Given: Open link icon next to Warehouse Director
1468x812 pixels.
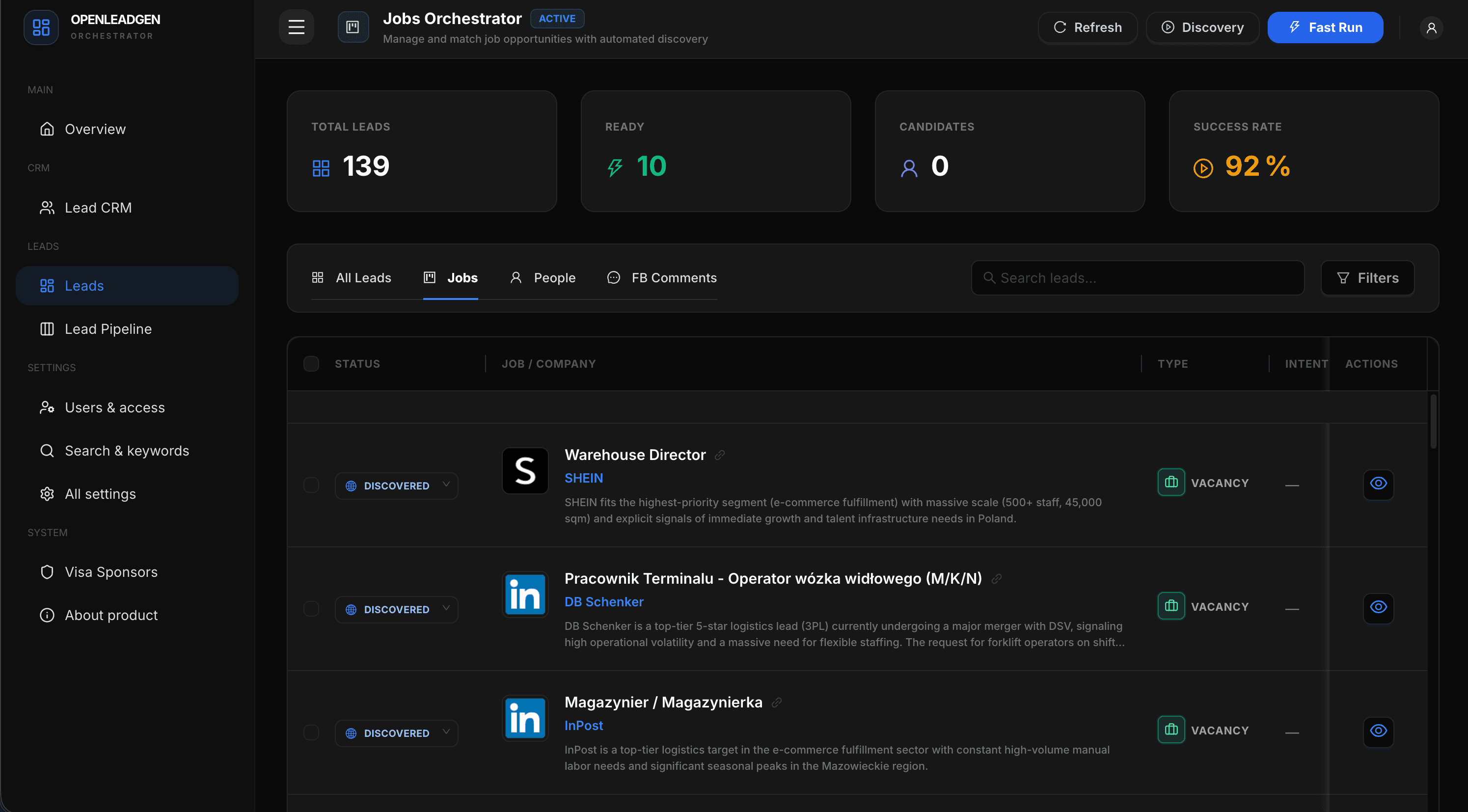Looking at the screenshot, I should point(720,455).
